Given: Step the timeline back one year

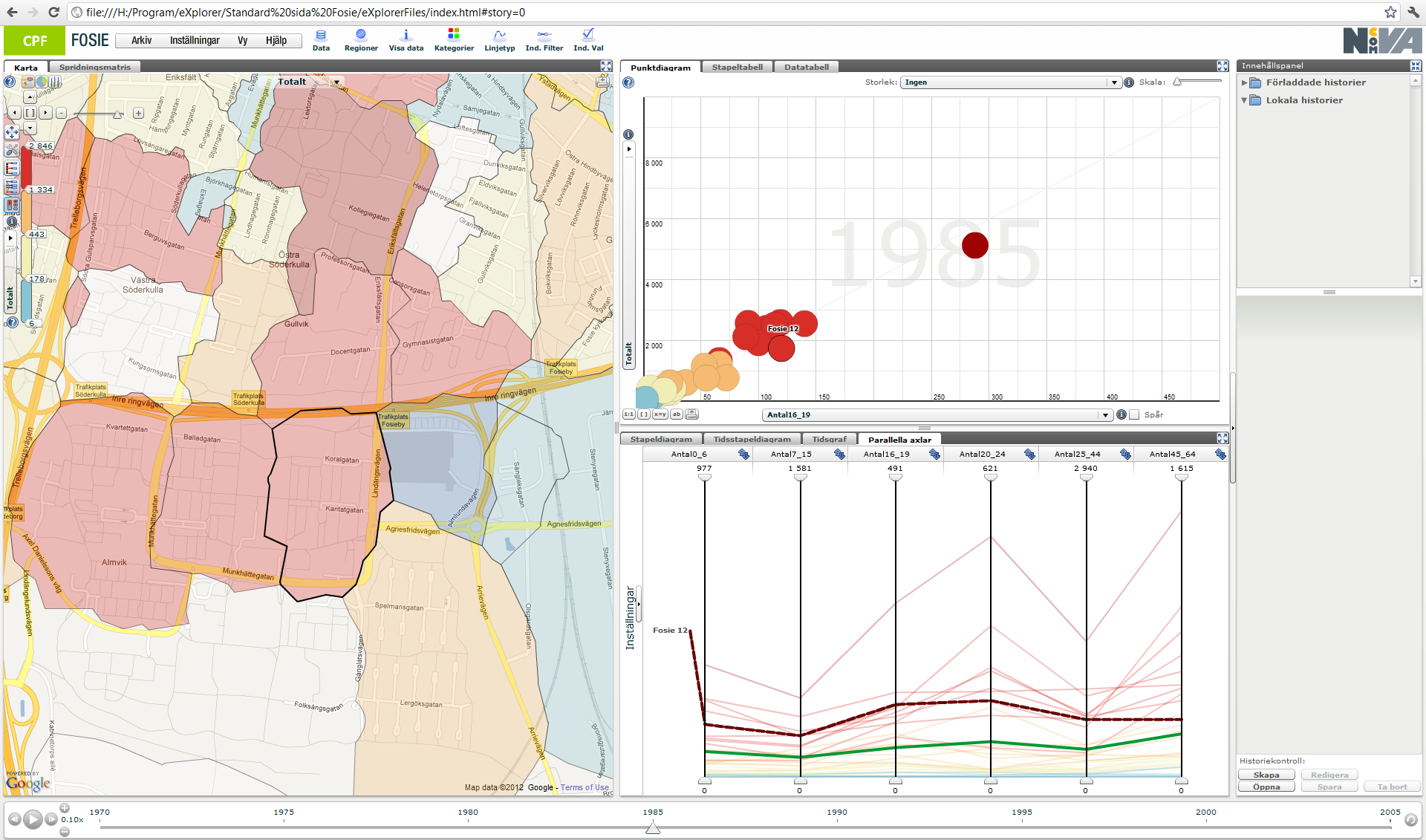Looking at the screenshot, I should click(x=13, y=819).
